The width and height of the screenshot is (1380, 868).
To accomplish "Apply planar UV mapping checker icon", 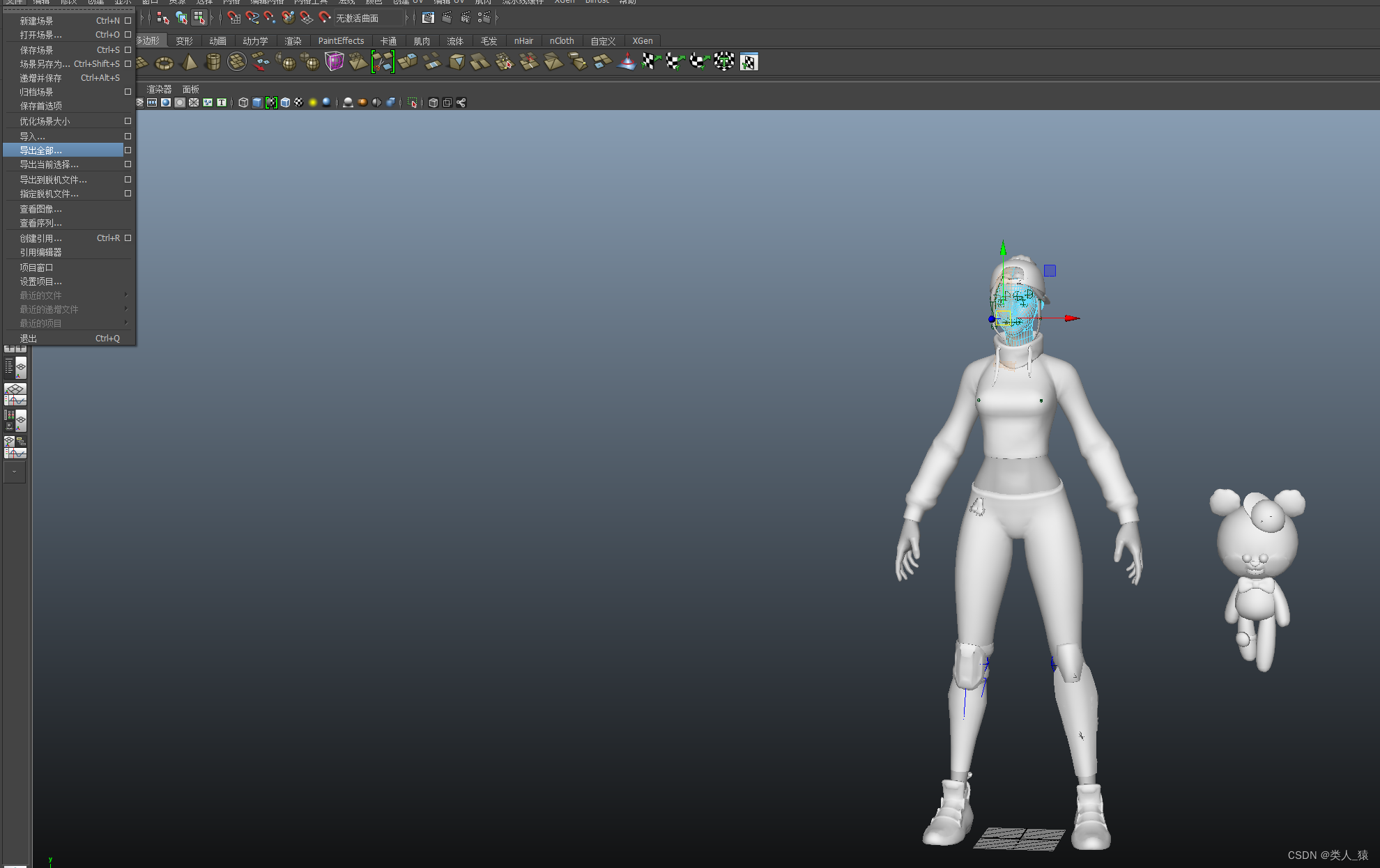I will tap(651, 63).
